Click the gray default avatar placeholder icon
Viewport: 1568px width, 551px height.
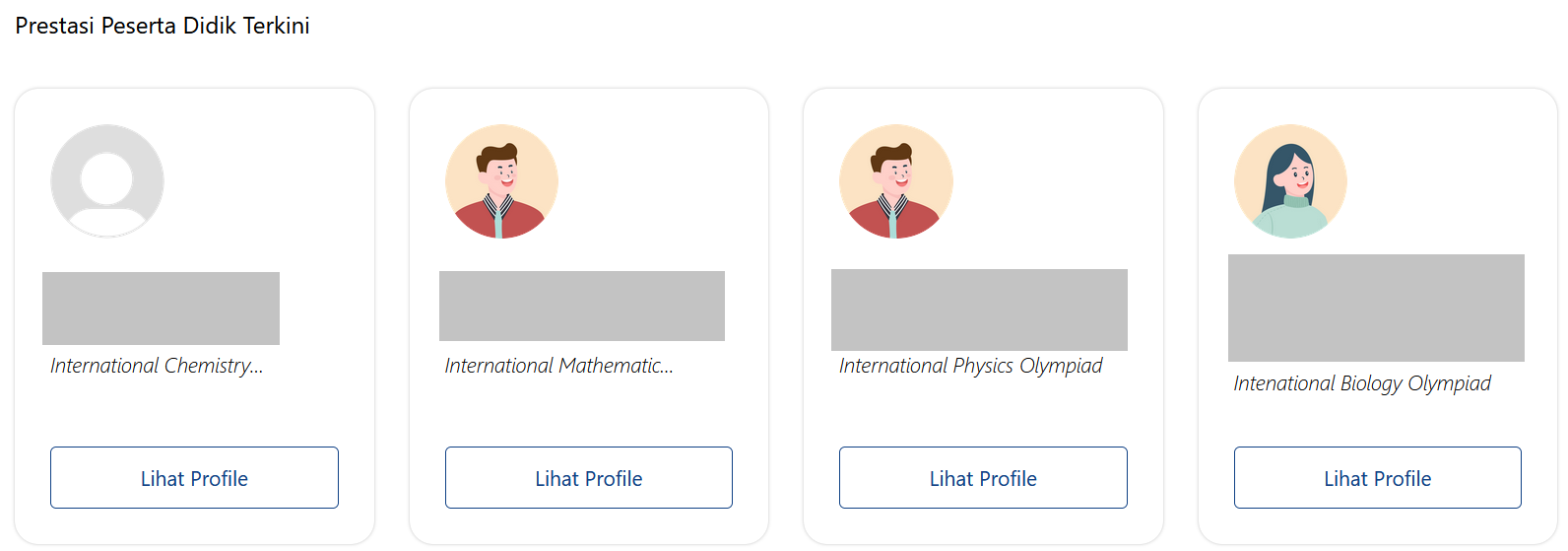point(107,181)
